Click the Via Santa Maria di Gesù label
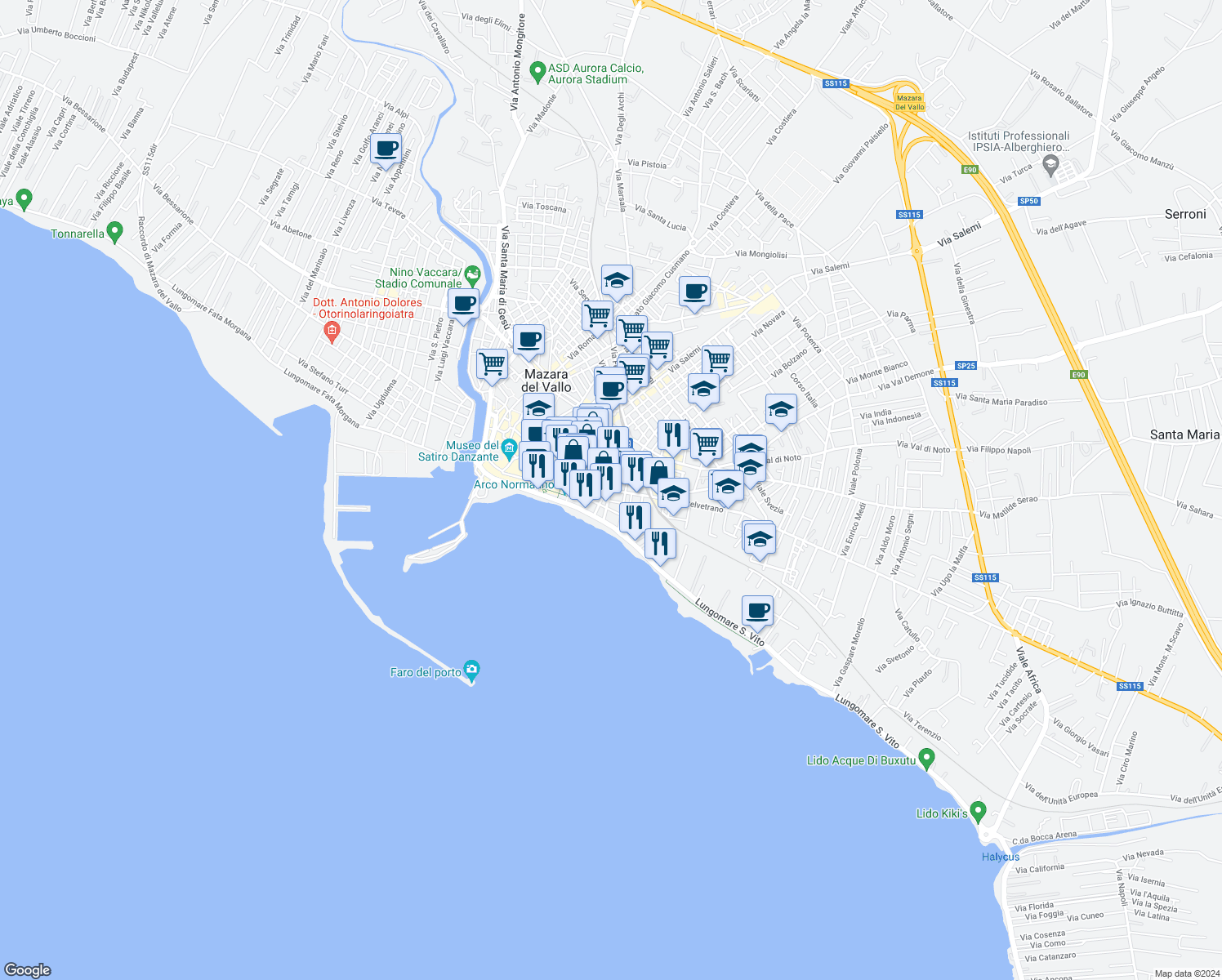Image resolution: width=1222 pixels, height=980 pixels. pyautogui.click(x=504, y=278)
